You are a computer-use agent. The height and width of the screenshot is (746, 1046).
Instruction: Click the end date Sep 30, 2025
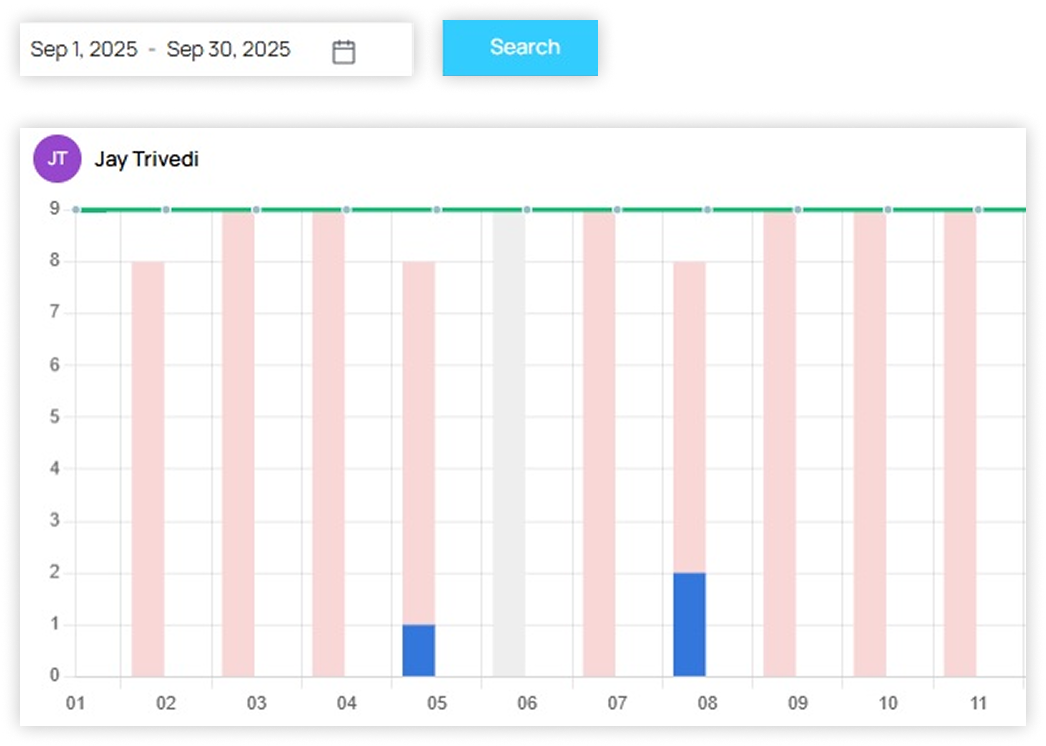tap(228, 50)
